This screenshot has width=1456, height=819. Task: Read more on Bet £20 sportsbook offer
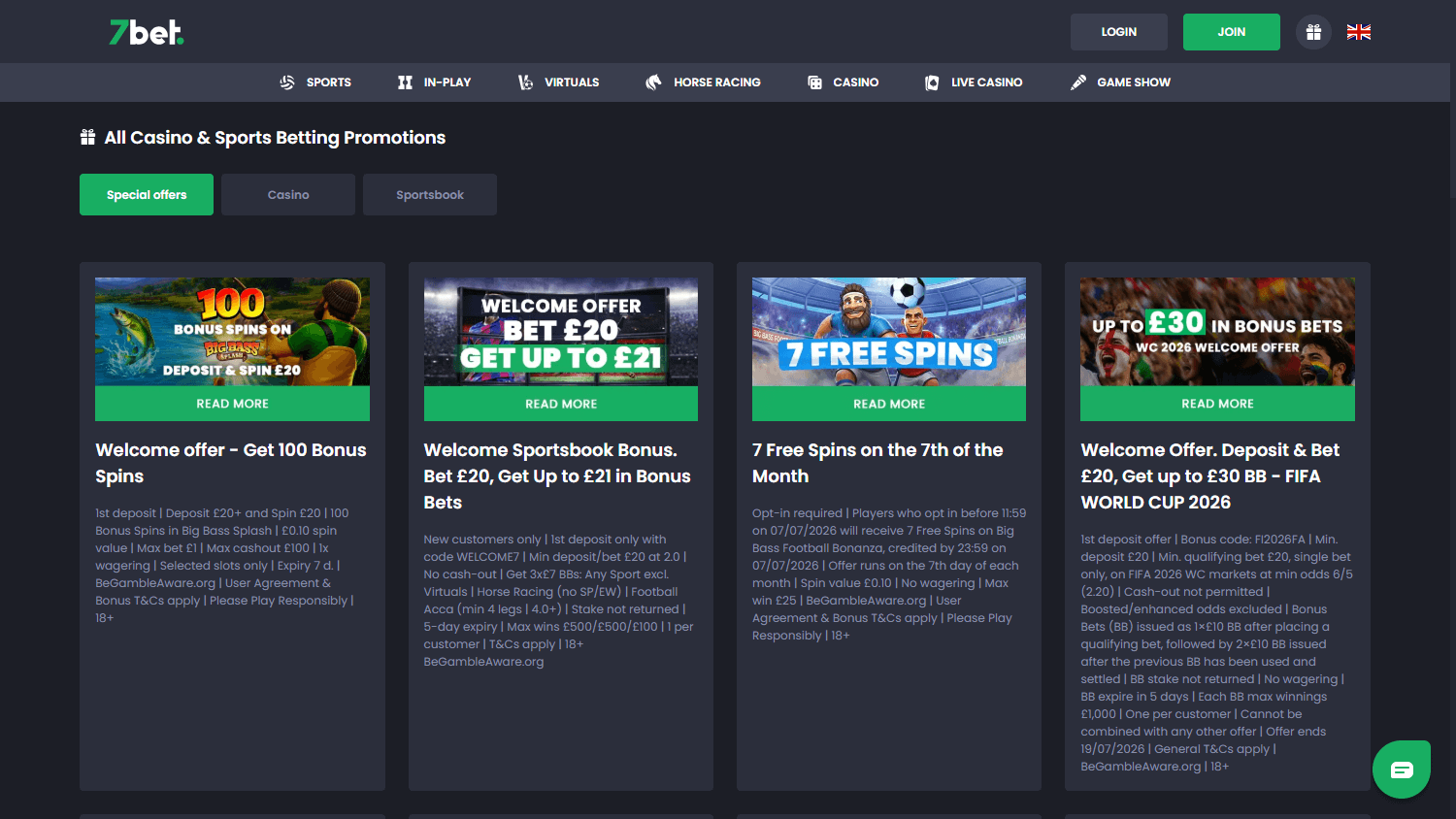click(x=561, y=404)
